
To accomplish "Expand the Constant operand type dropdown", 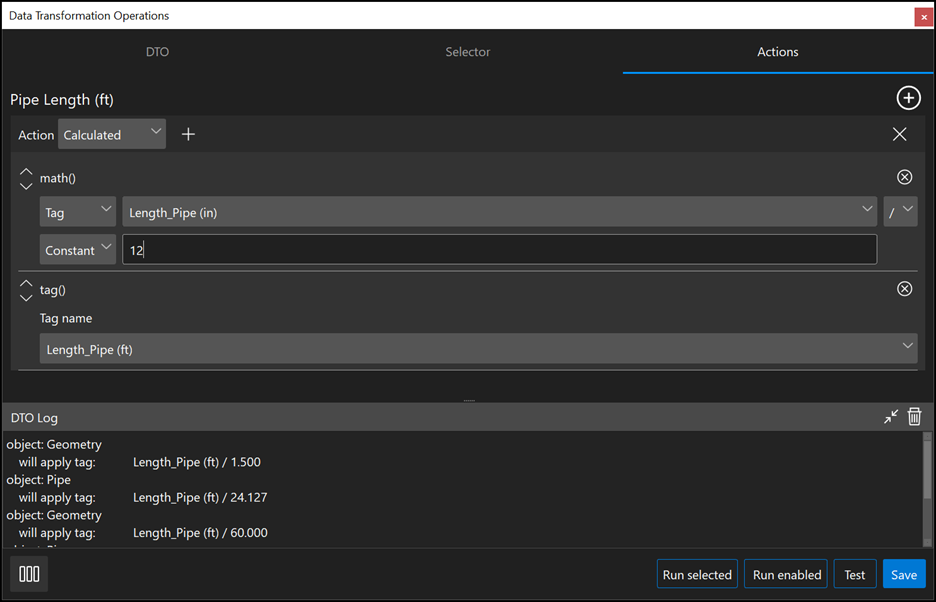I will click(78, 250).
